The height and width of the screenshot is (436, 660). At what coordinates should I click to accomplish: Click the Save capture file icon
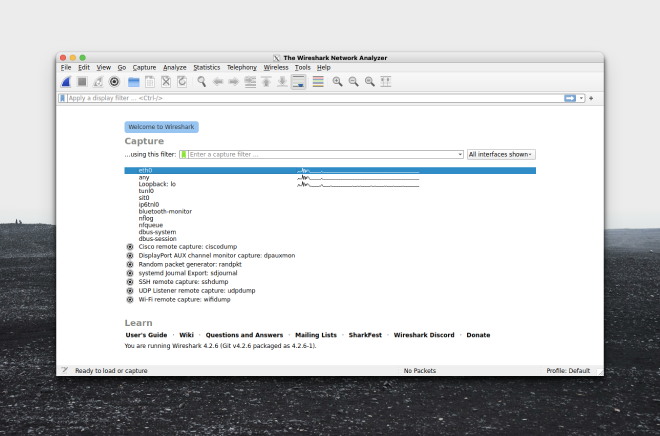coord(150,82)
